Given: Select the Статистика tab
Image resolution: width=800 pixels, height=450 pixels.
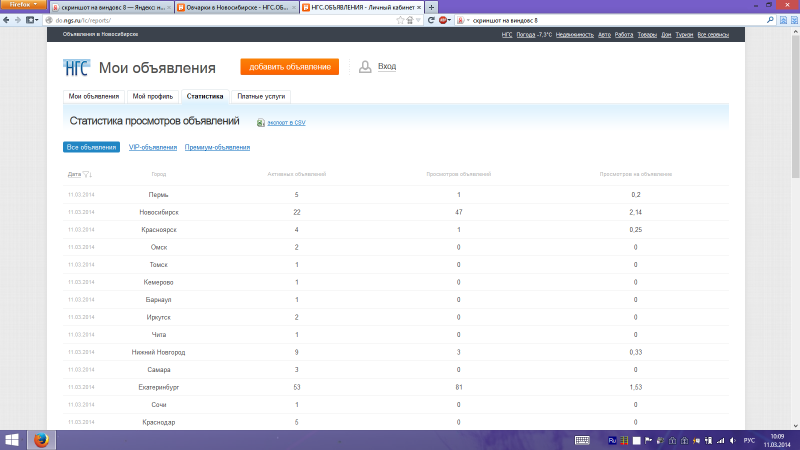Looking at the screenshot, I should pyautogui.click(x=205, y=96).
